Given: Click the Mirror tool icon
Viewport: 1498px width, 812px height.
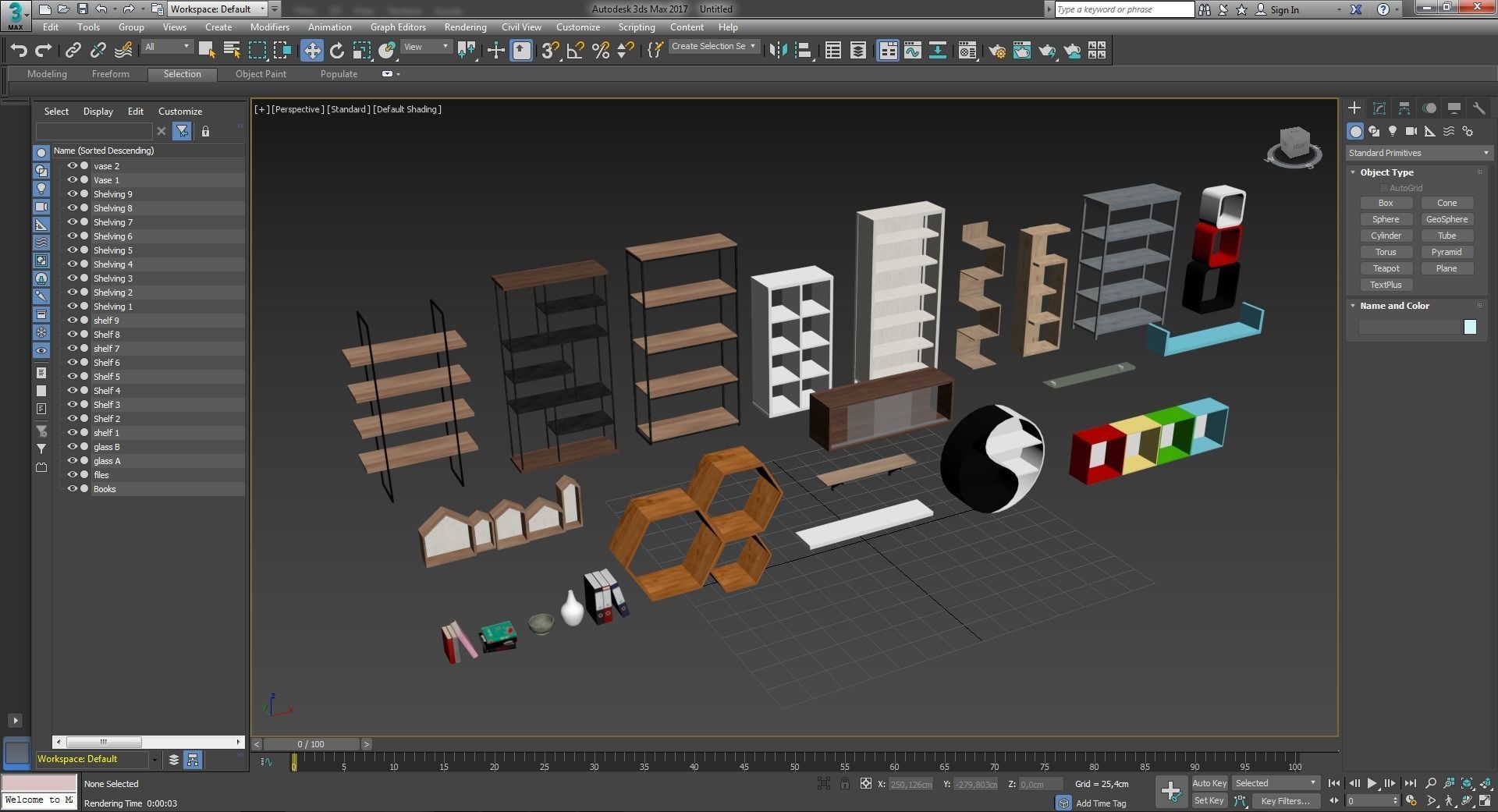Looking at the screenshot, I should (x=778, y=51).
